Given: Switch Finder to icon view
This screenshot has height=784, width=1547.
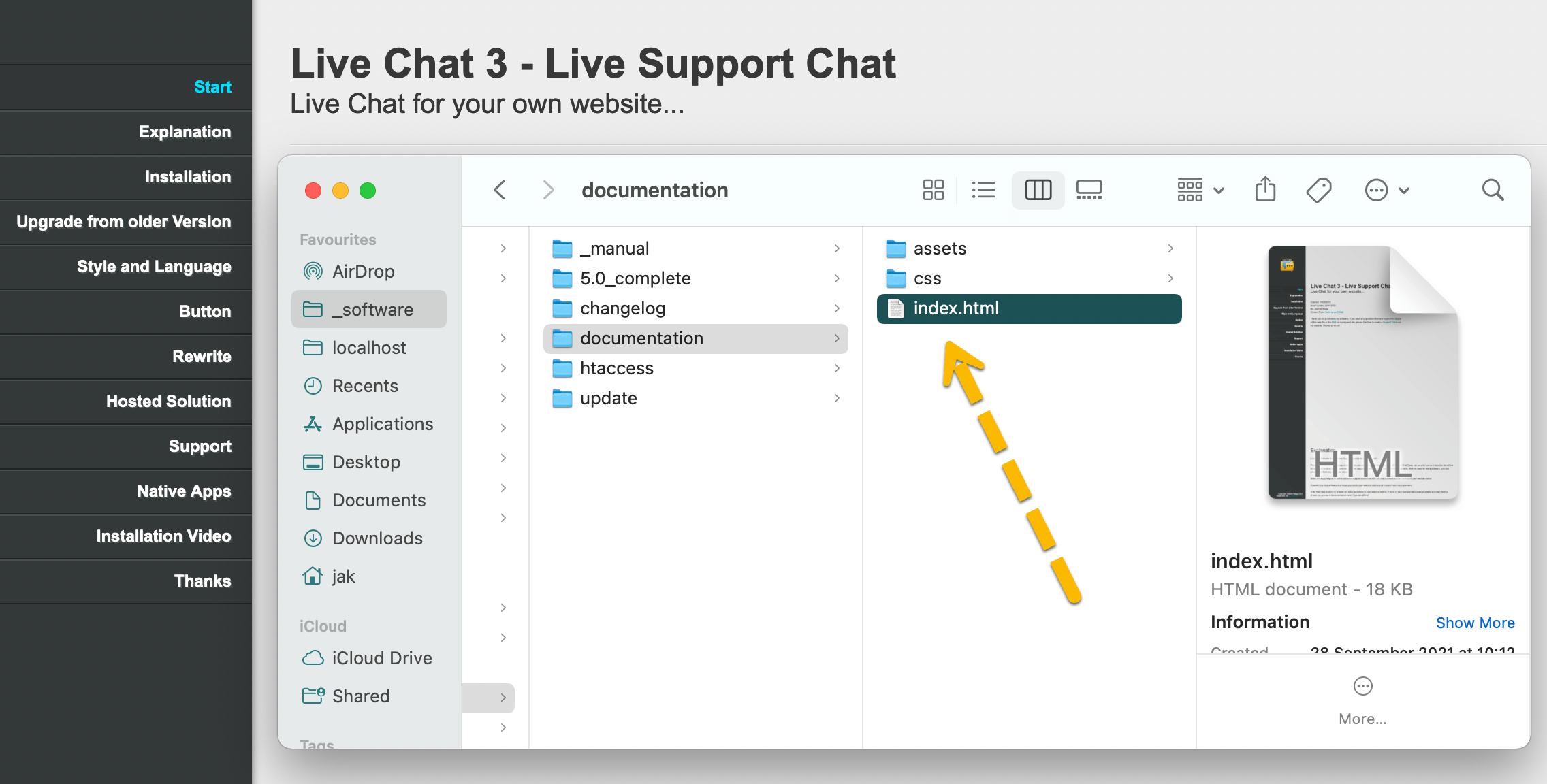Looking at the screenshot, I should coord(933,190).
